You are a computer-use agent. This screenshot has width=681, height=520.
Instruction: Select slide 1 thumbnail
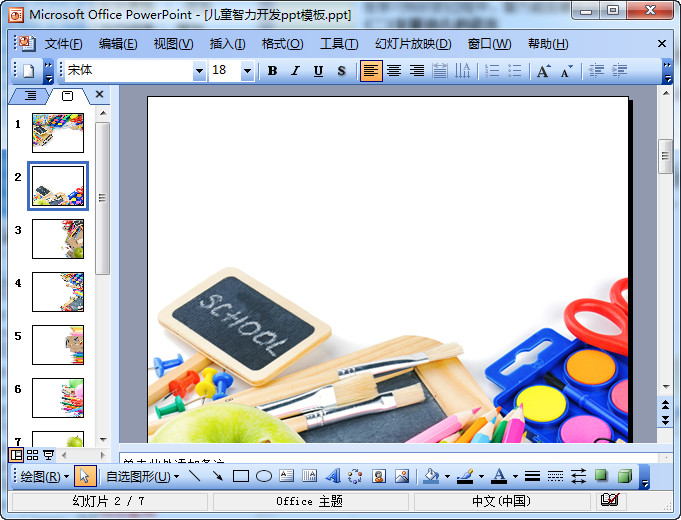pos(58,133)
